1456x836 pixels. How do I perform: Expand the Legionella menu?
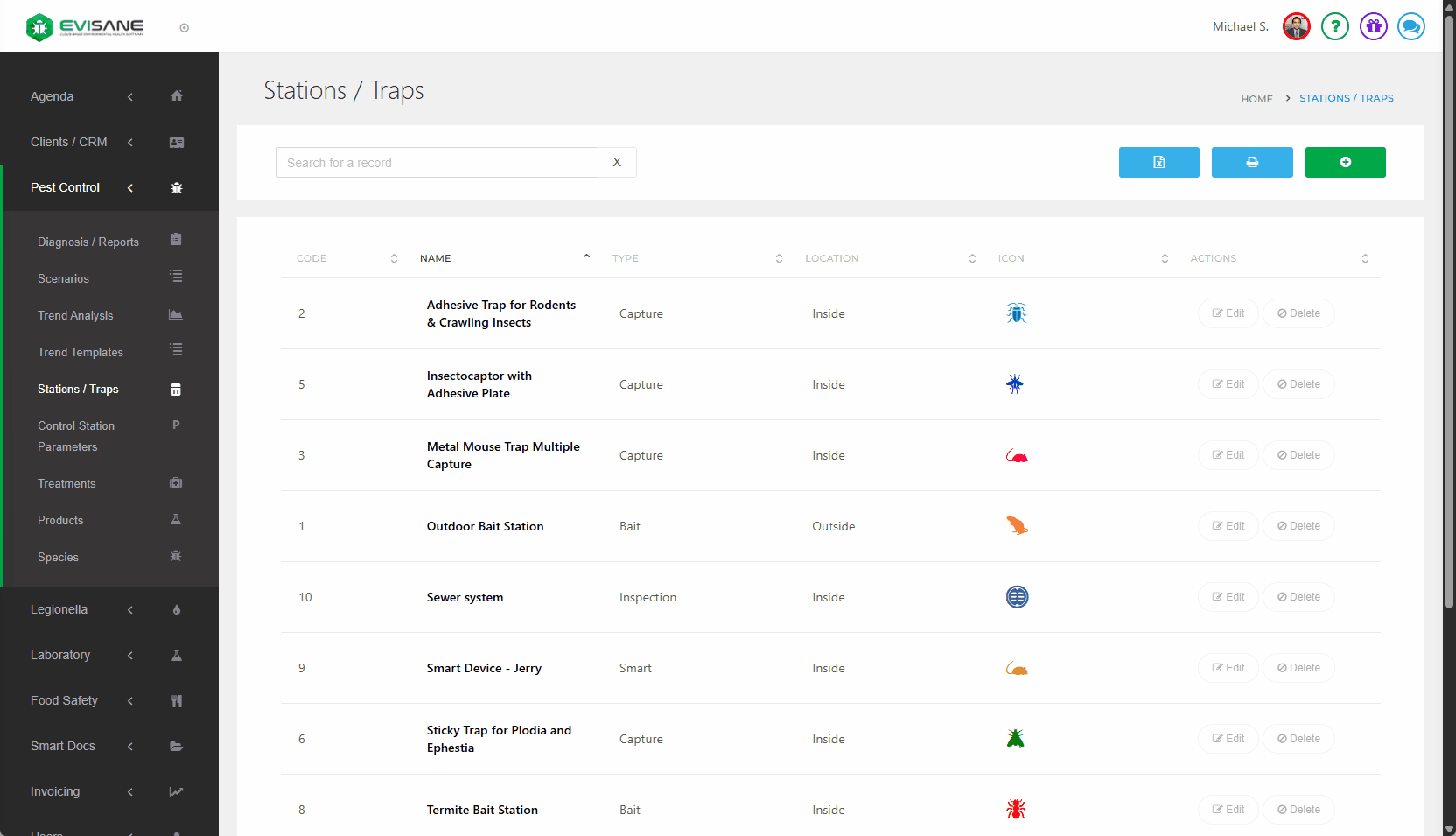click(109, 609)
